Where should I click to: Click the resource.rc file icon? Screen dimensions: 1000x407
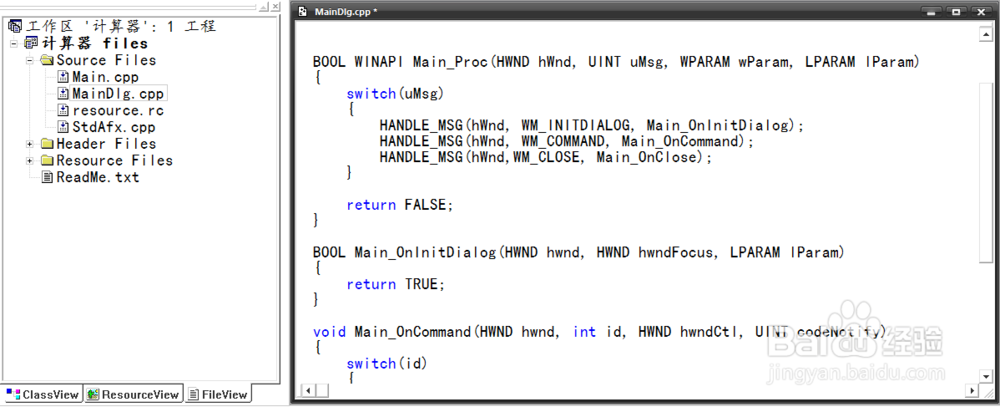(63, 110)
